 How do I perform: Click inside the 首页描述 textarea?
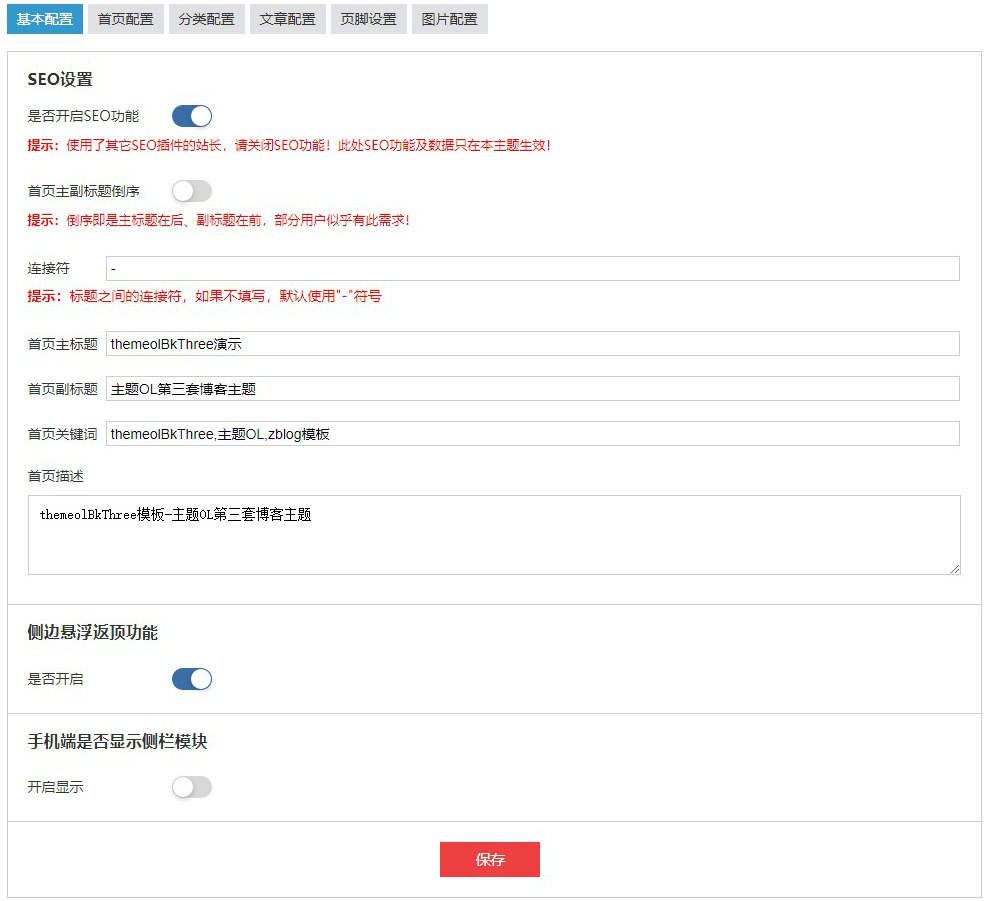494,535
